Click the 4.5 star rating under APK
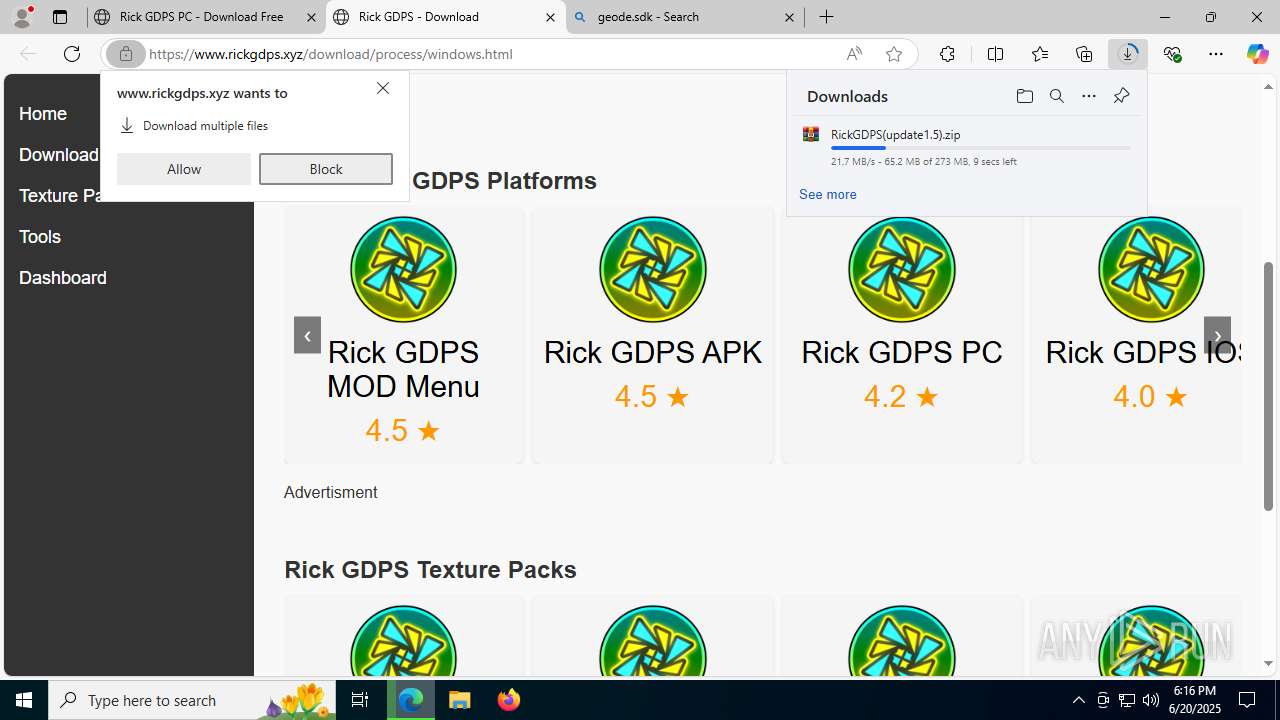 pos(652,397)
